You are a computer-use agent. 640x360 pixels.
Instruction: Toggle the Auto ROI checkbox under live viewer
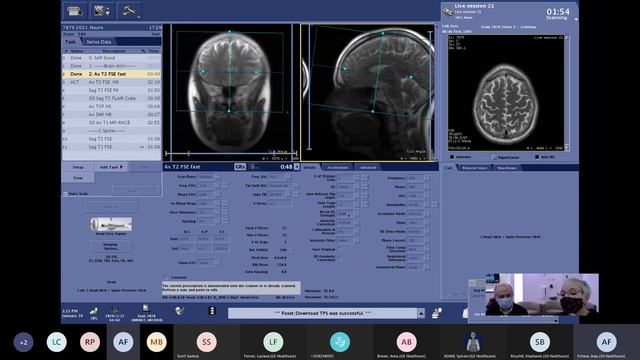537,157
